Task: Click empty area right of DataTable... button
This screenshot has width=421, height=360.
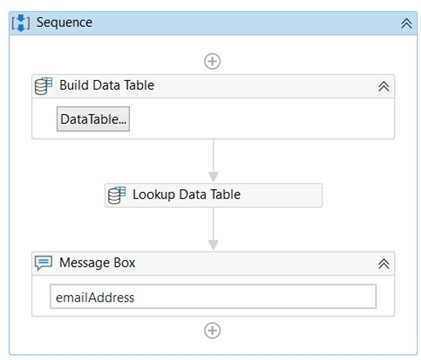Action: coord(260,119)
